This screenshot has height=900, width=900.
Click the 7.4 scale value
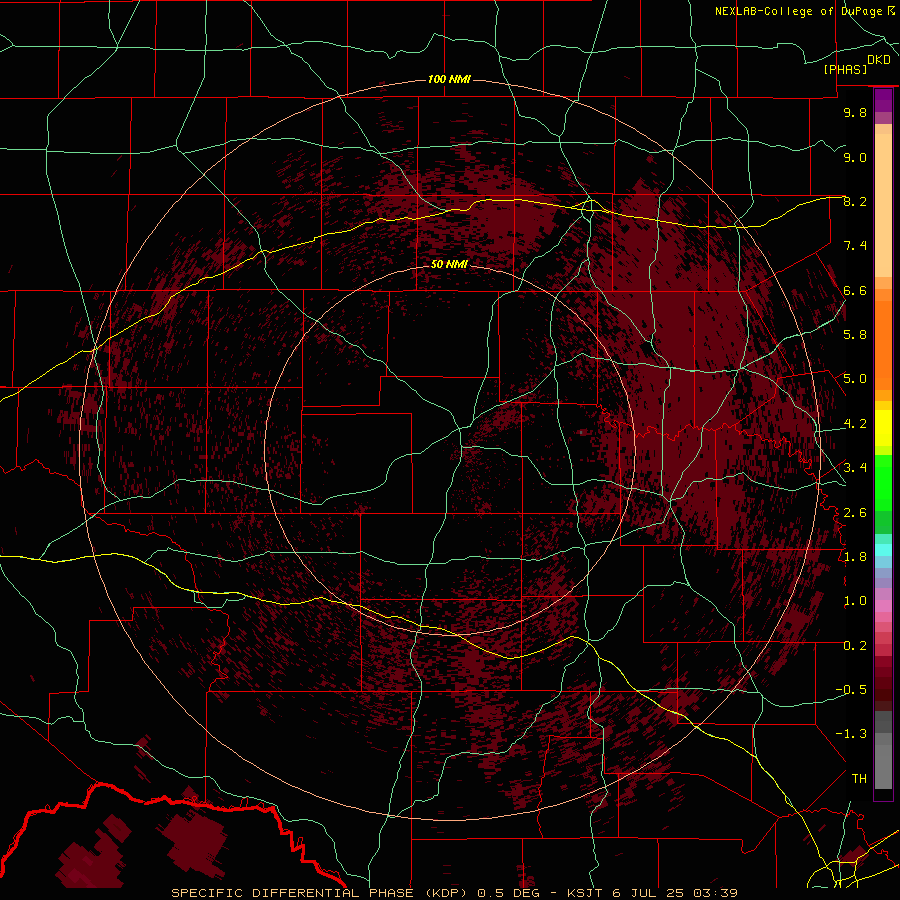855,246
